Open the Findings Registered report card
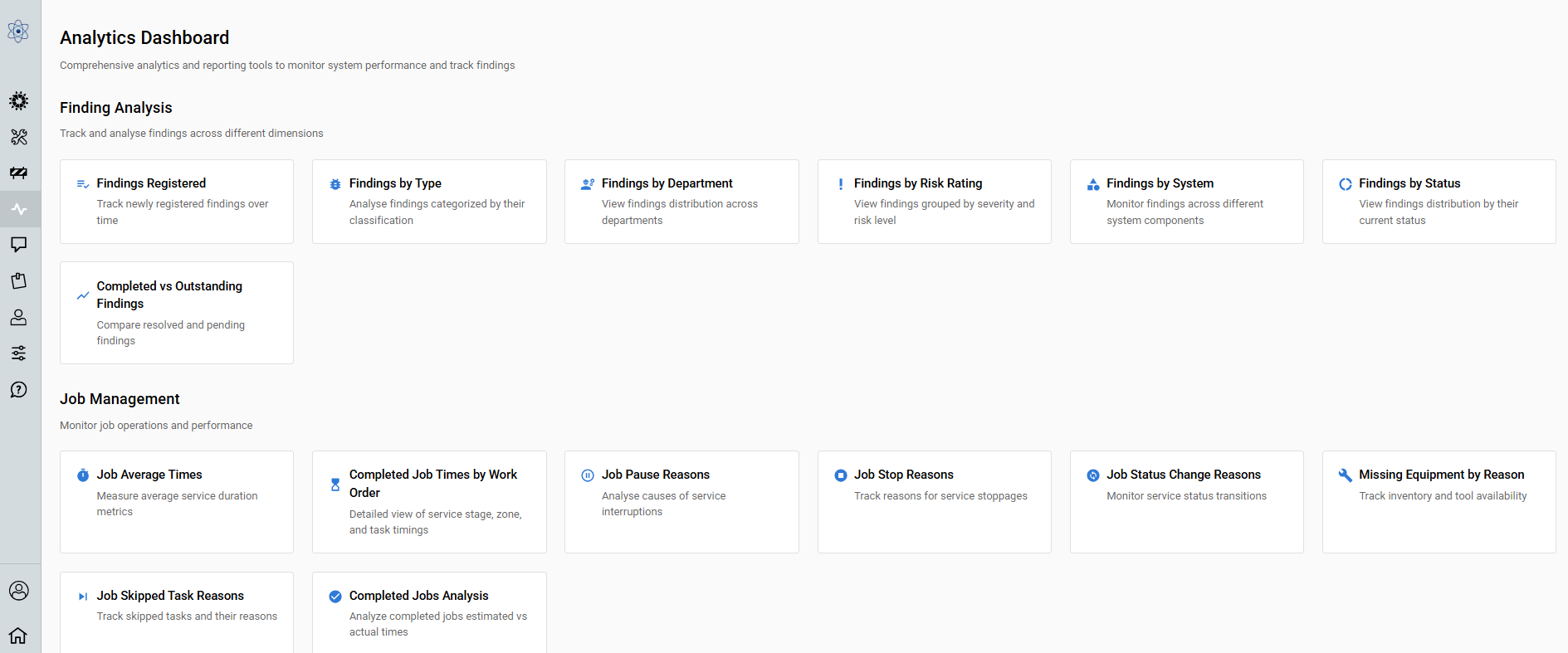The width and height of the screenshot is (1568, 653). 177,202
